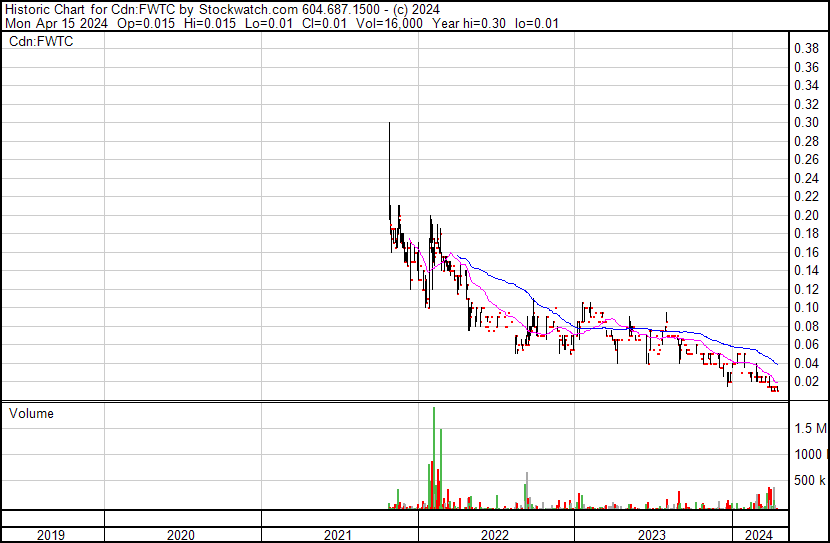
Task: Click the gray volume bar in 2022
Action: tap(527, 491)
